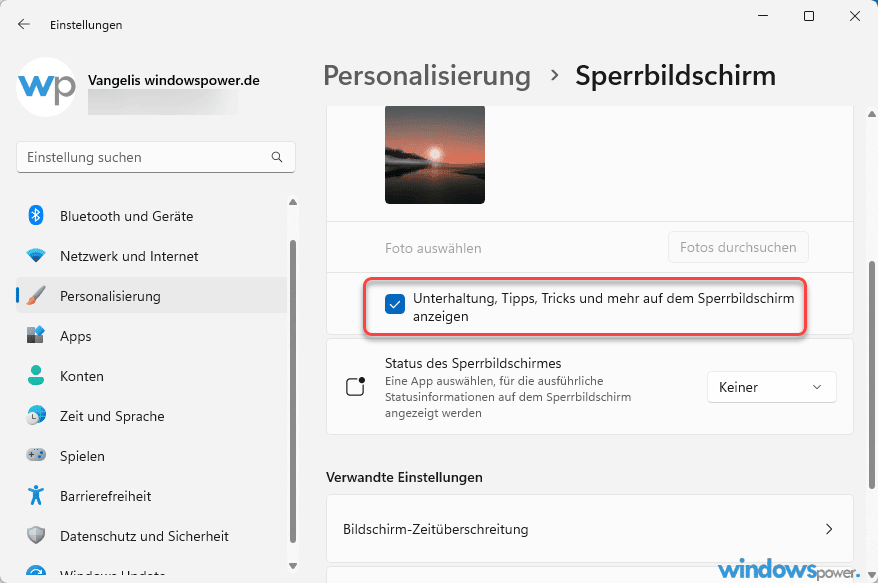This screenshot has width=878, height=583.
Task: Click the Wi-Fi network icon
Action: pyautogui.click(x=36, y=255)
